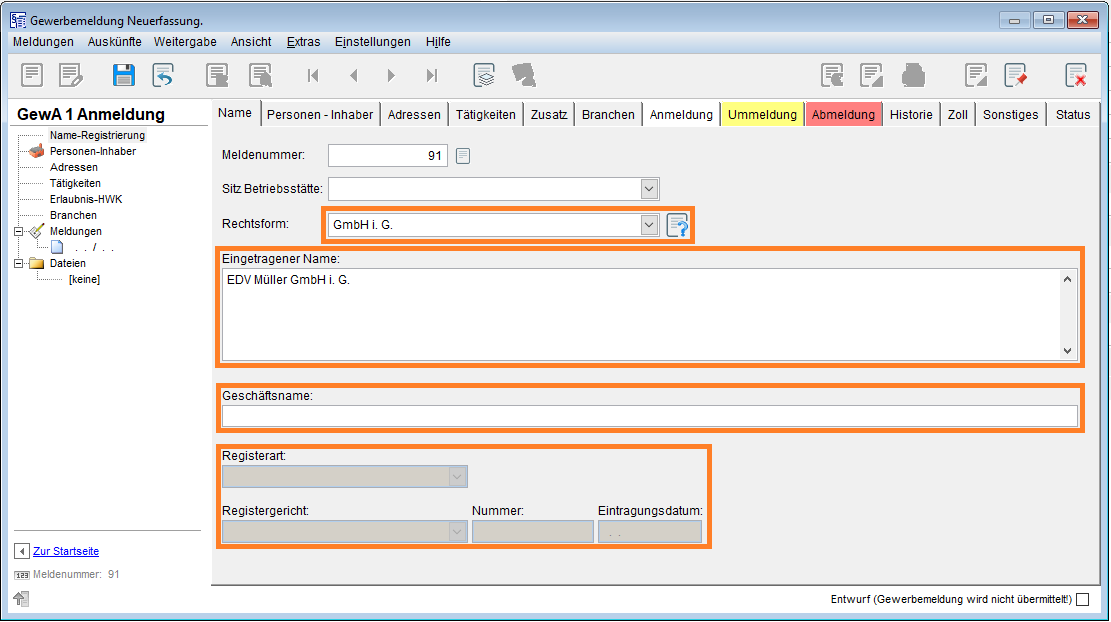Open the Auskünfte menu

point(114,42)
